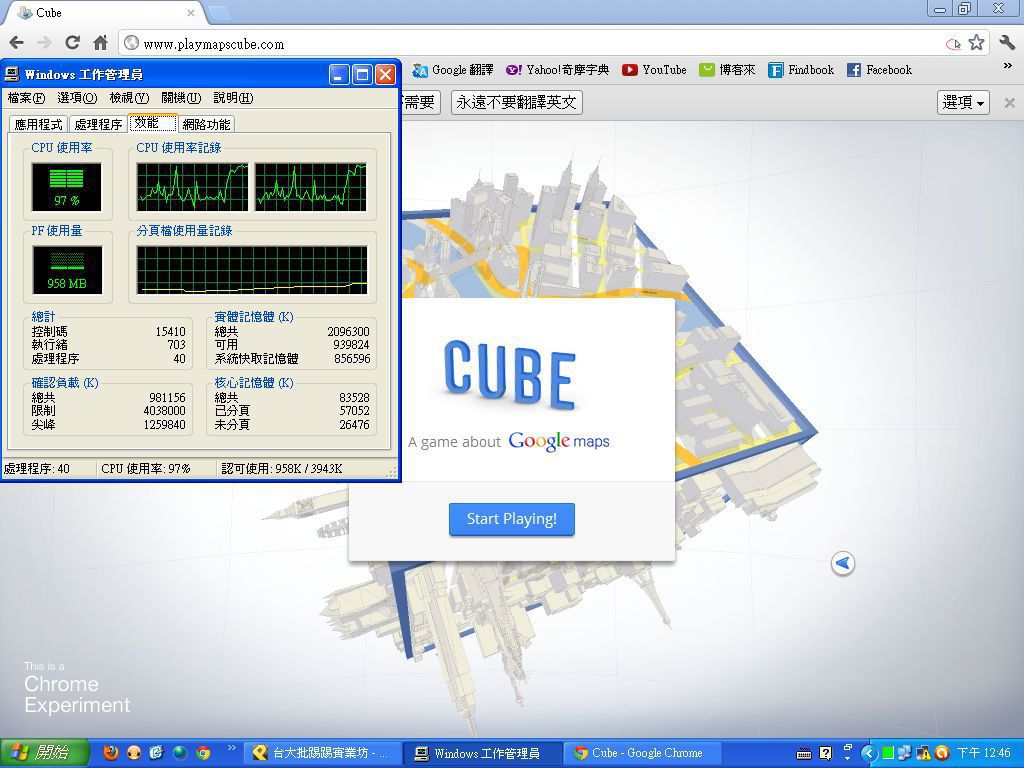The height and width of the screenshot is (768, 1024).
Task: Expand the quick launch overflow chevron
Action: tap(231, 748)
